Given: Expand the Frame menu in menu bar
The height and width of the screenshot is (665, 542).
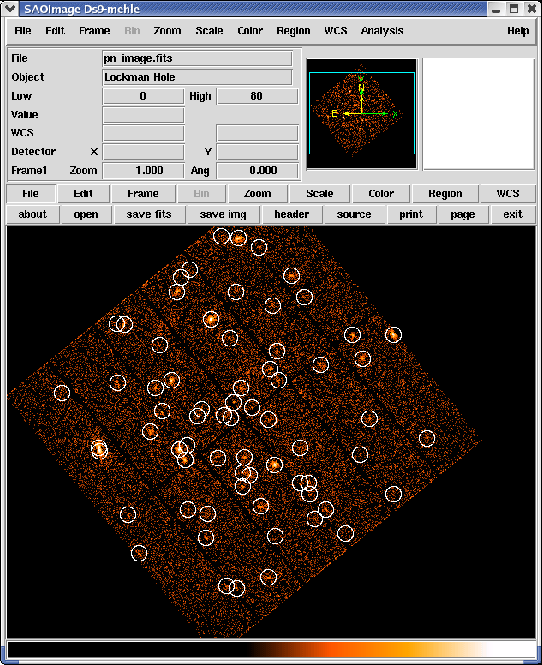Looking at the screenshot, I should pos(95,31).
